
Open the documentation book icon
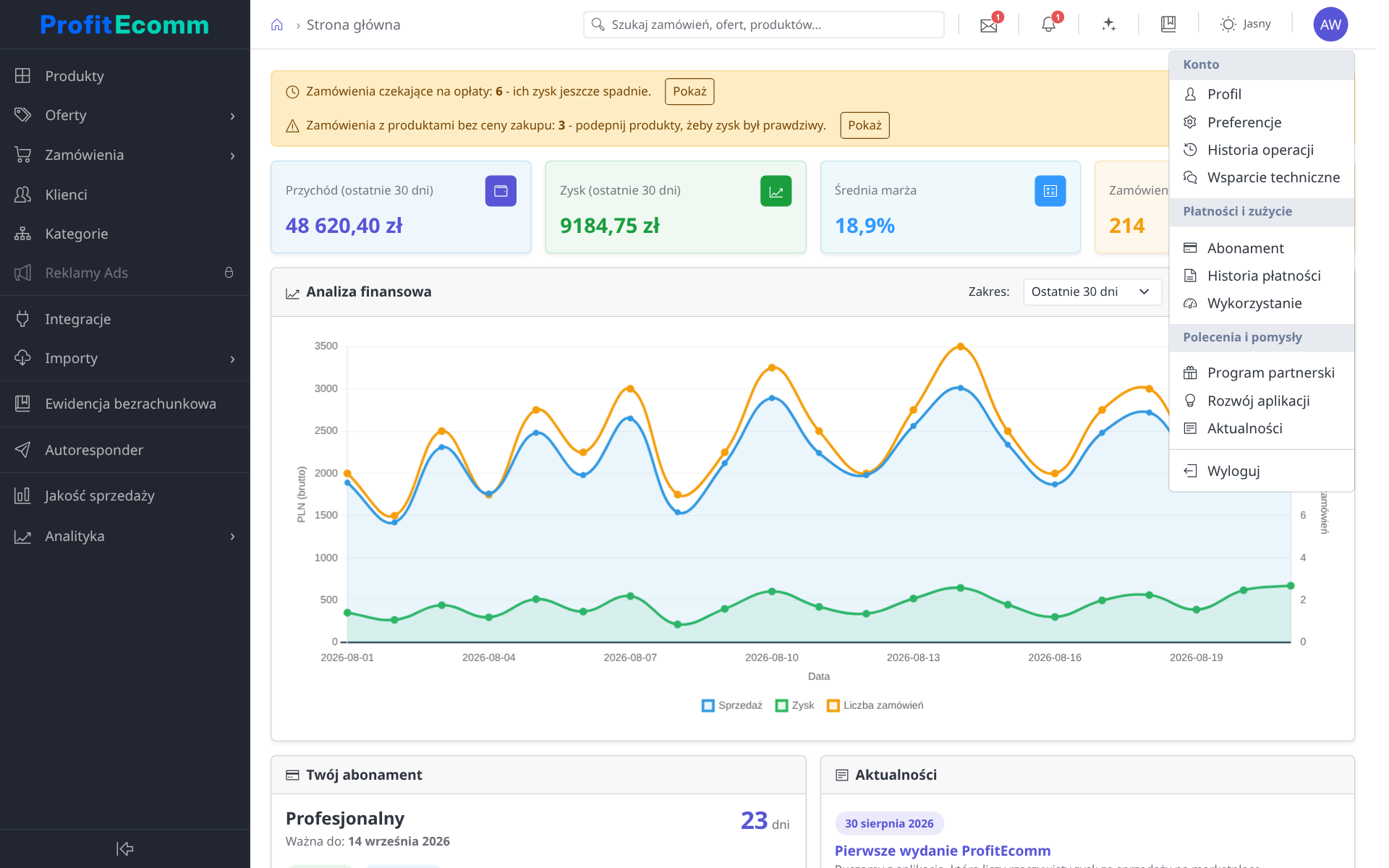[x=1168, y=25]
